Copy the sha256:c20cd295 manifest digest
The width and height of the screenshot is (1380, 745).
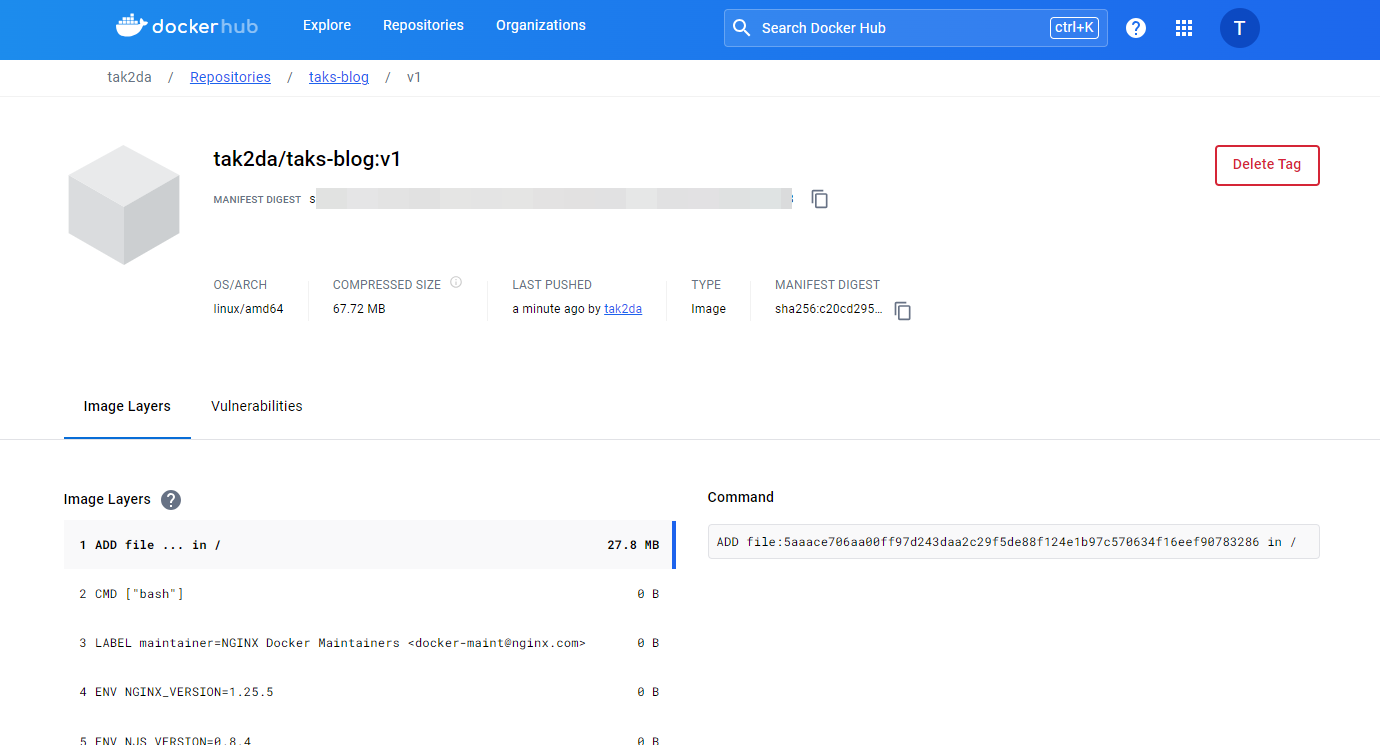pyautogui.click(x=903, y=311)
